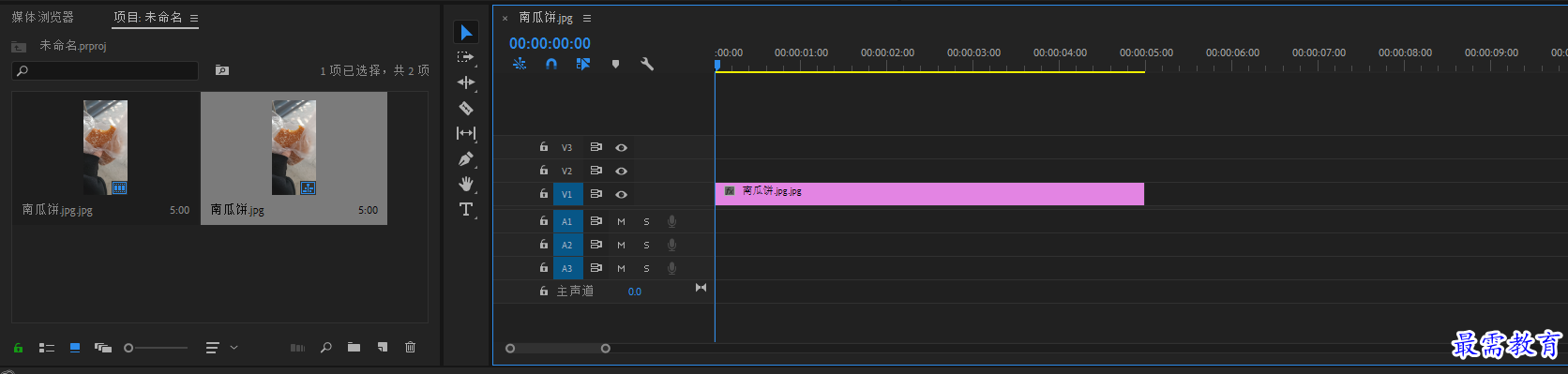Click the New Item icon

tap(383, 348)
